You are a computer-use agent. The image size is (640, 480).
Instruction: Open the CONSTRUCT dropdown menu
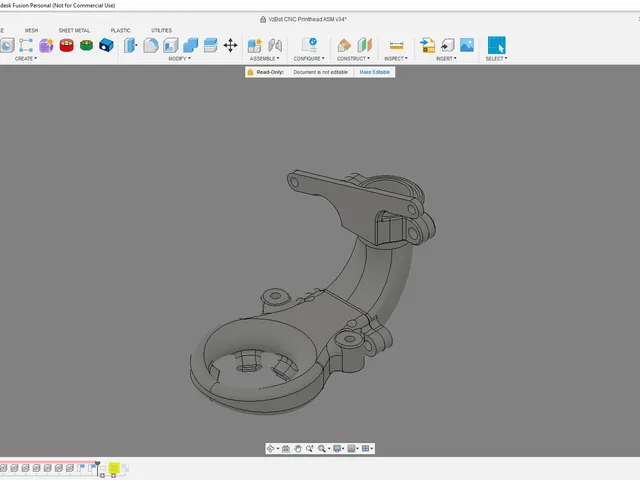353,59
